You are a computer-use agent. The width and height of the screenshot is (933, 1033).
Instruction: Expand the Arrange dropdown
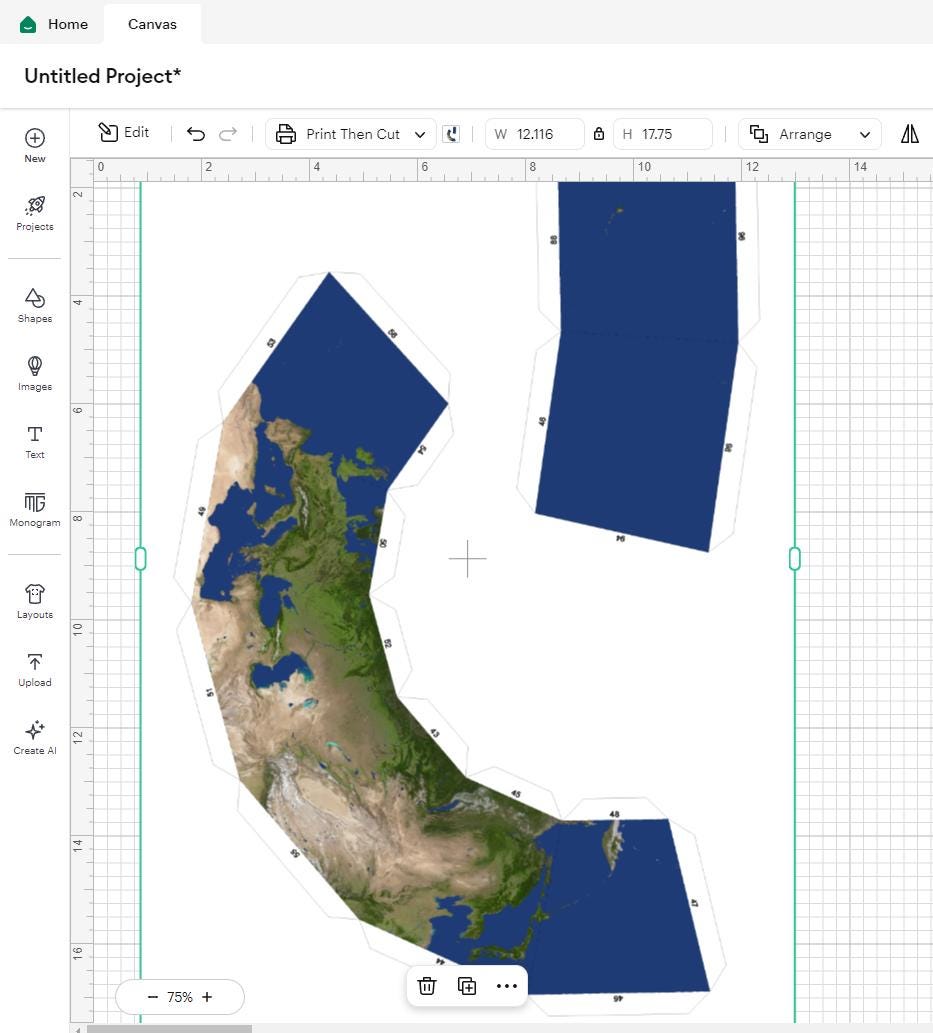click(810, 134)
